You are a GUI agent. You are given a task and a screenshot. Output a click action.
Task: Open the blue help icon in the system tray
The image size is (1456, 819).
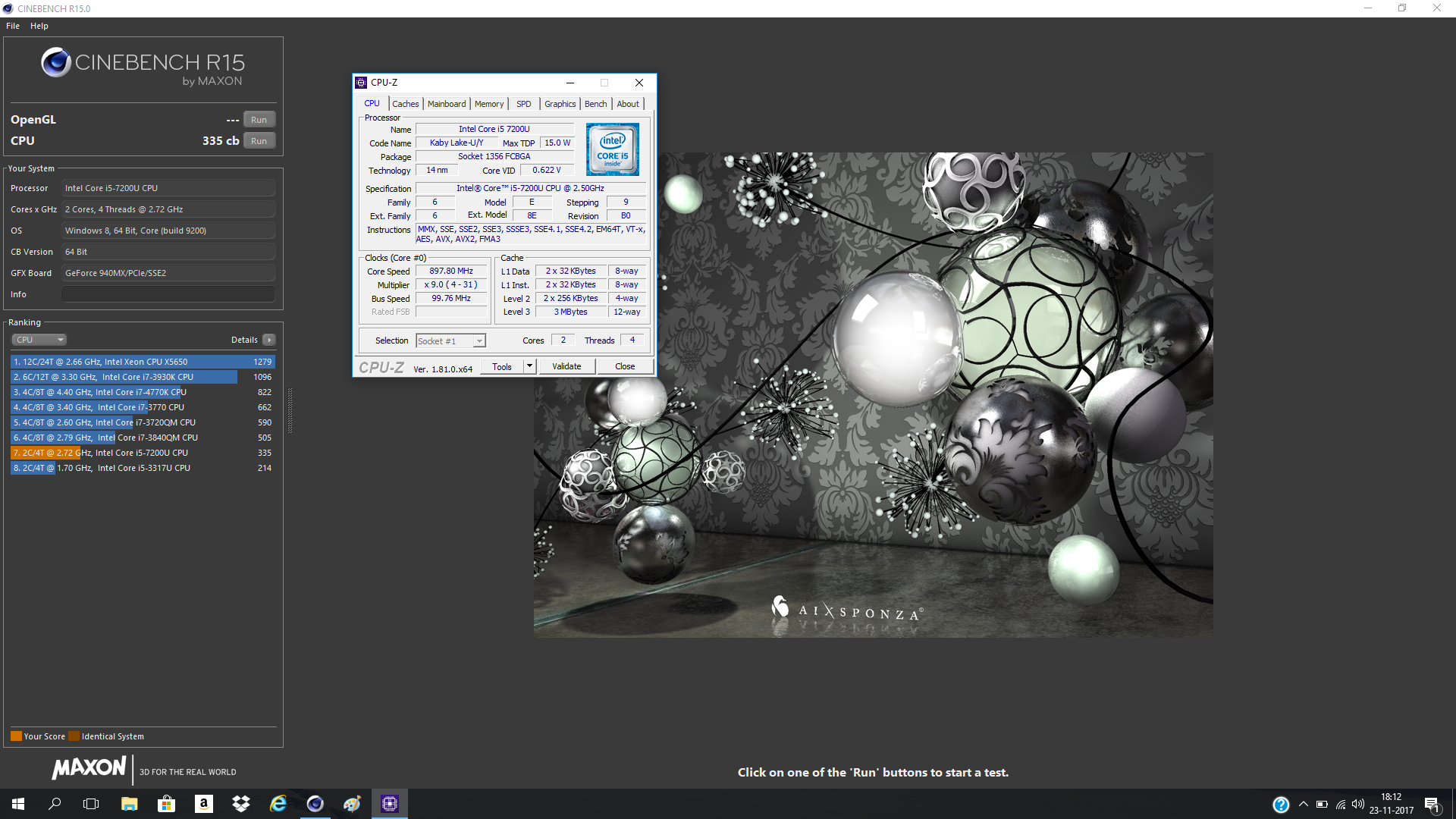pyautogui.click(x=1281, y=805)
